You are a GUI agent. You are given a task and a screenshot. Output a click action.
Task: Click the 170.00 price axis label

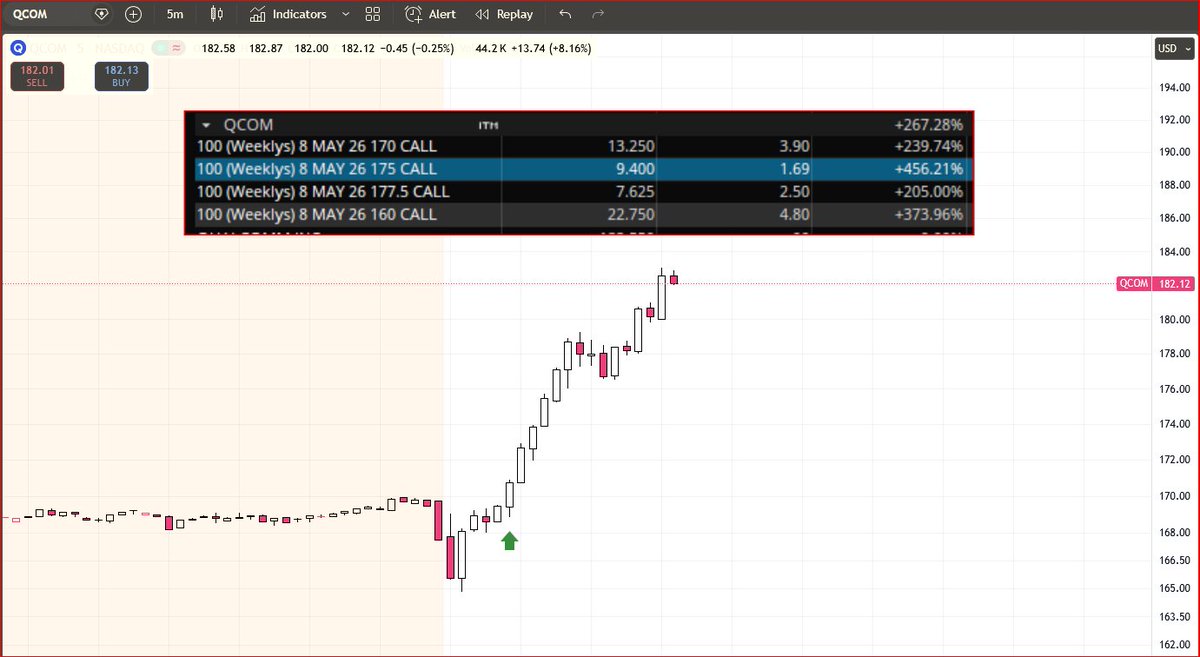pyautogui.click(x=1172, y=496)
